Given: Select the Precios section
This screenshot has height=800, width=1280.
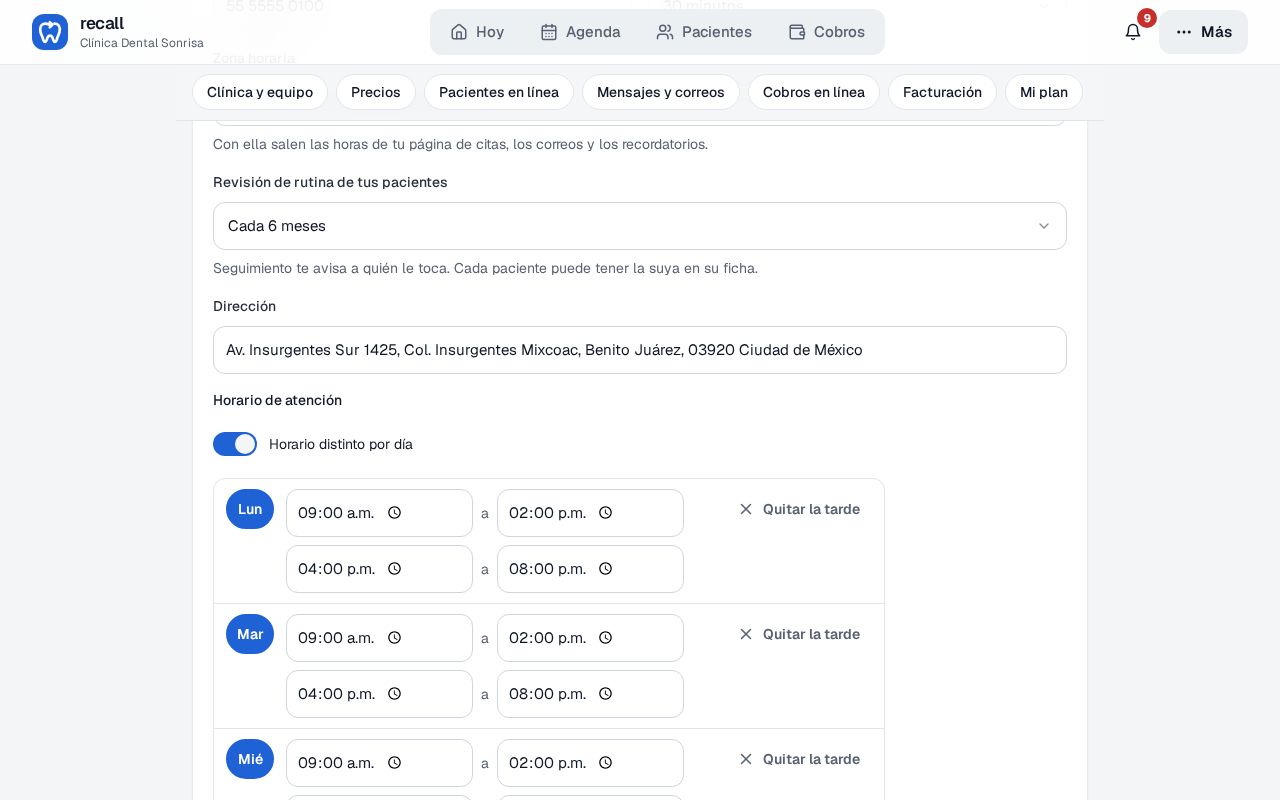Looking at the screenshot, I should 376,92.
